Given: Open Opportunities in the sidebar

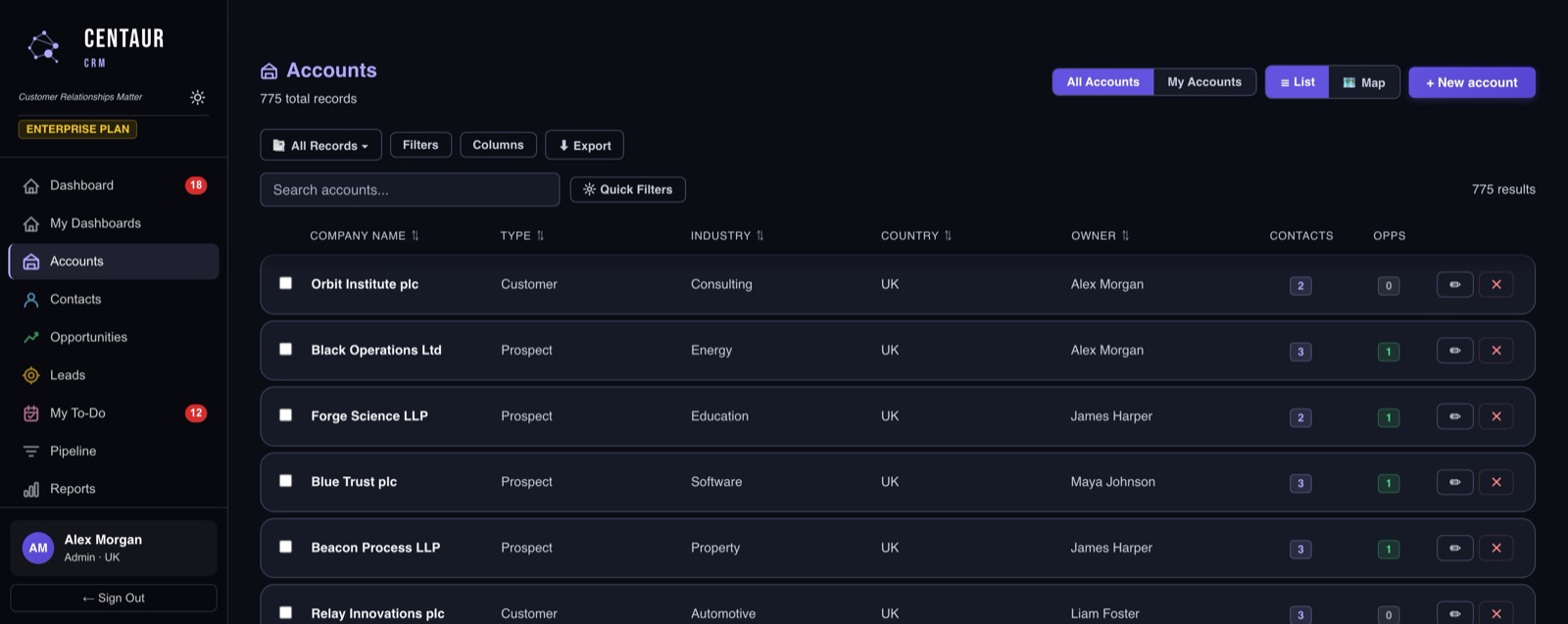Looking at the screenshot, I should pyautogui.click(x=114, y=337).
